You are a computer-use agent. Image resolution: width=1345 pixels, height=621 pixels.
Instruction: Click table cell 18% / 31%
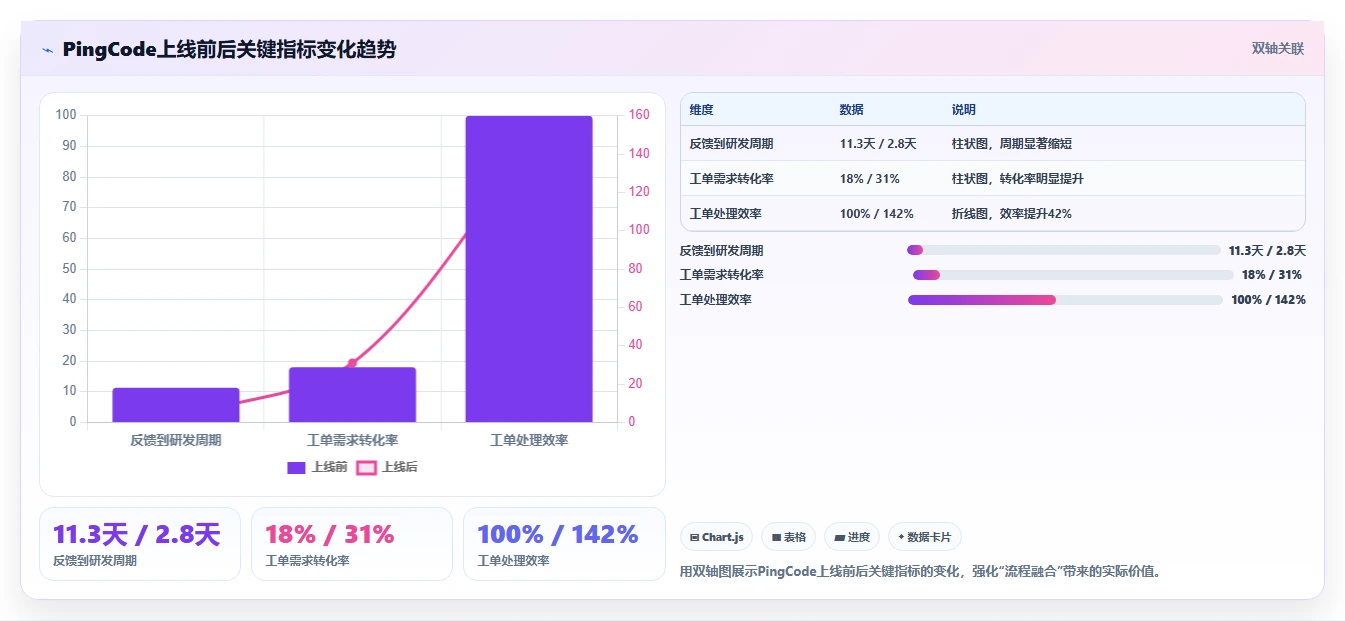click(870, 179)
